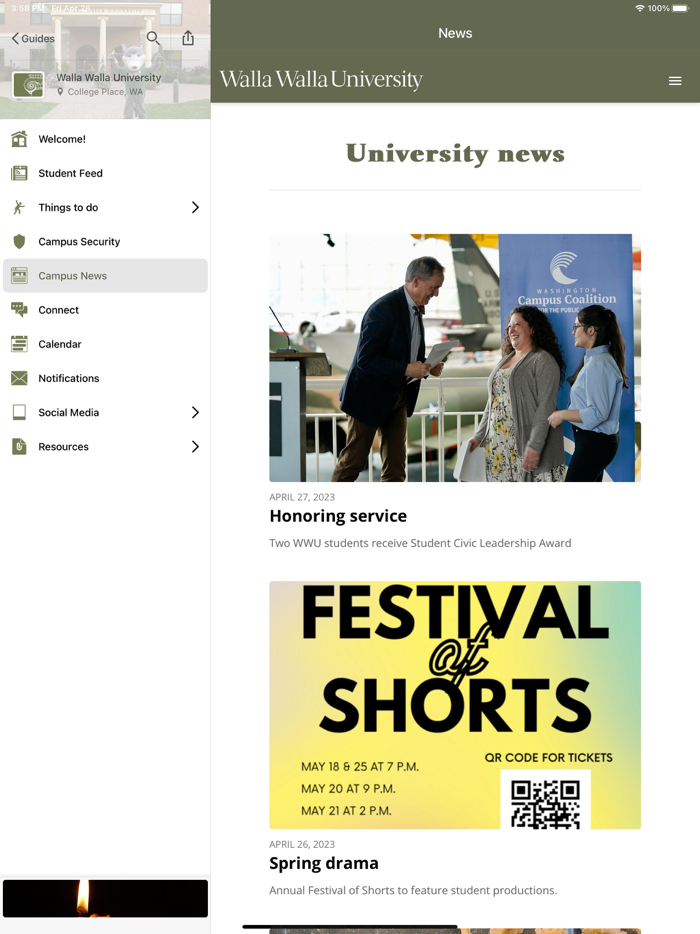Click the College Place location pin icon
Screen dimensions: 700x934
(60, 92)
